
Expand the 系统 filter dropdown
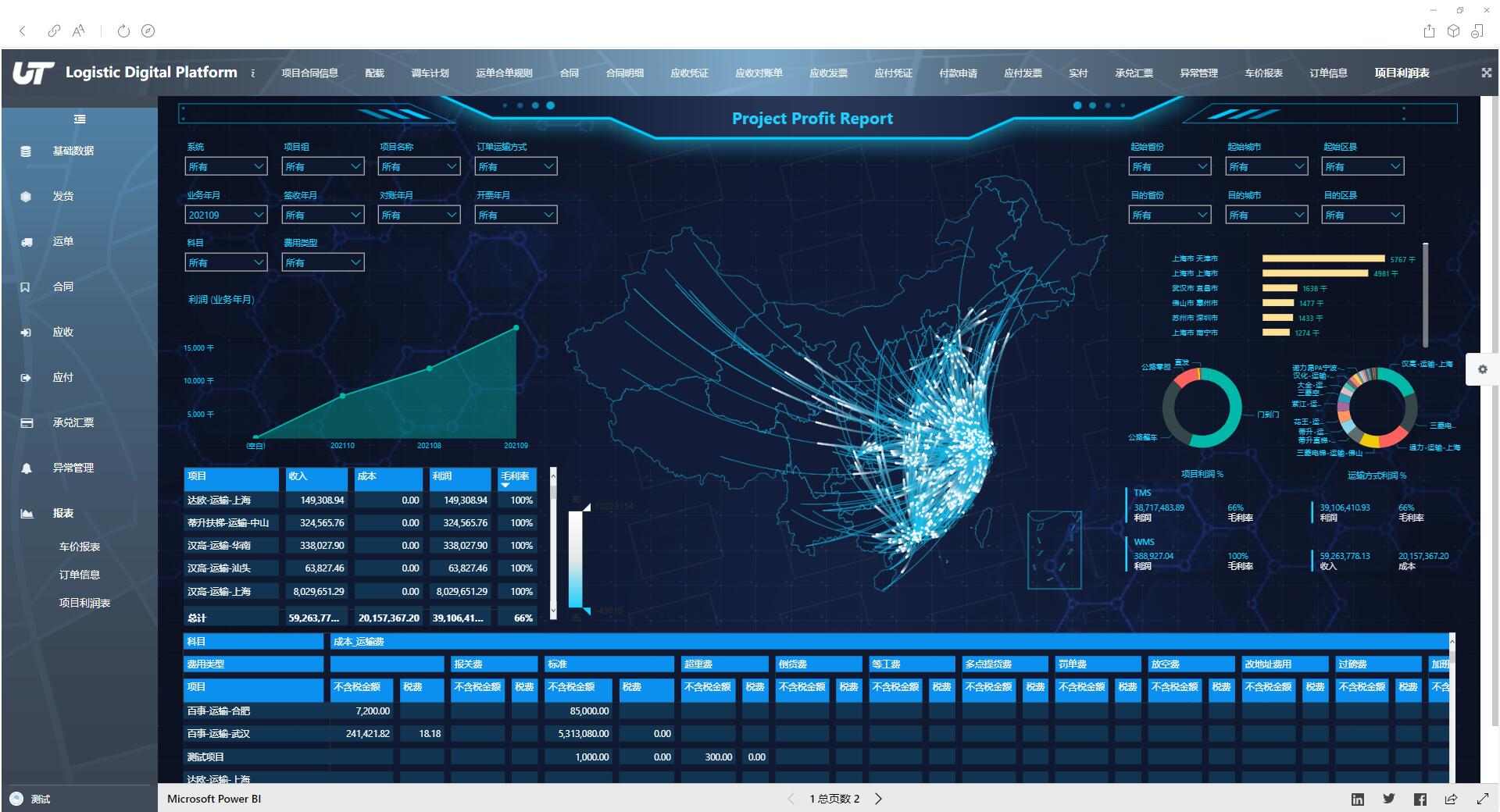(227, 166)
